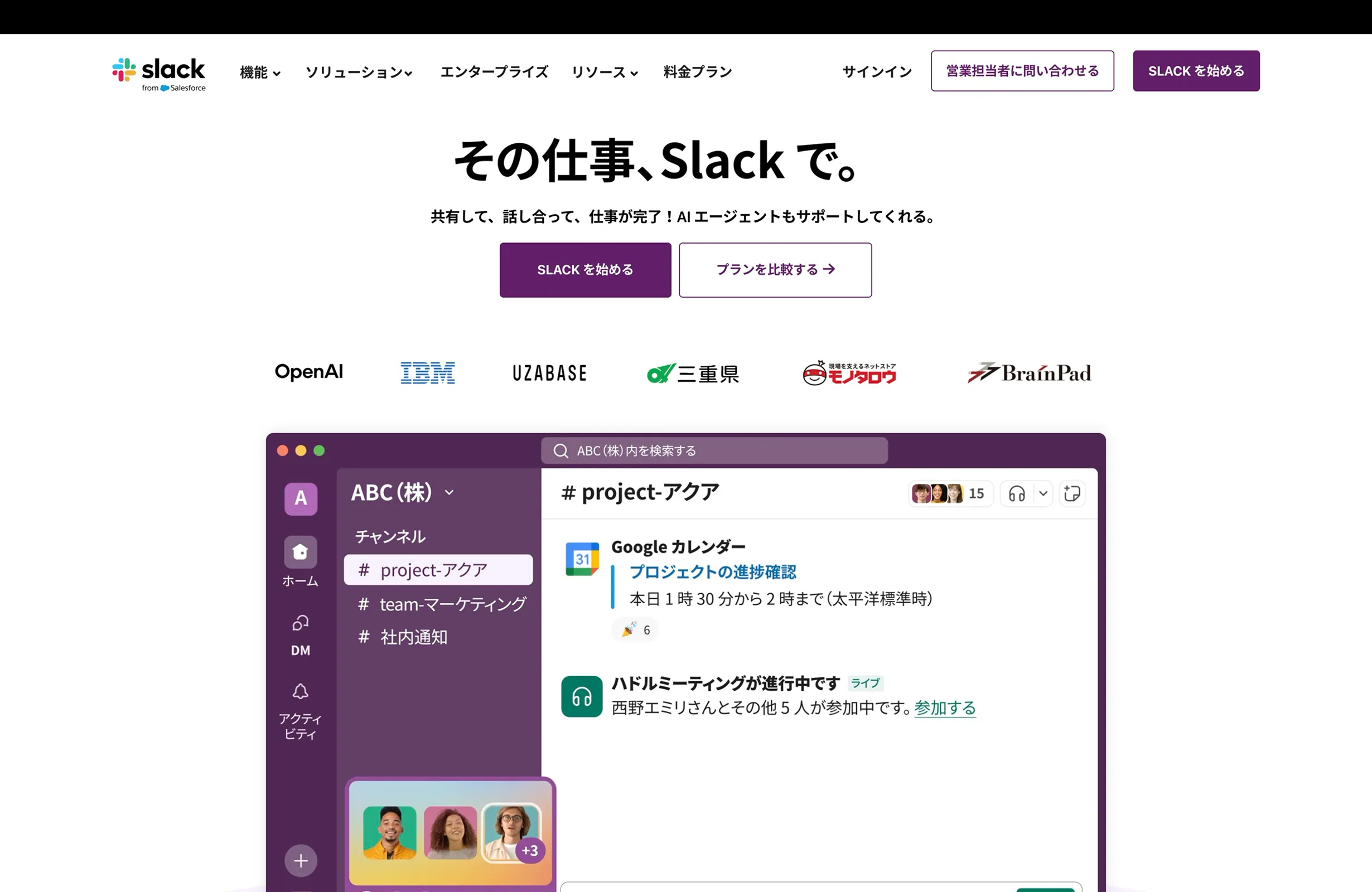Click the search magnifier in the search bar

click(x=561, y=450)
